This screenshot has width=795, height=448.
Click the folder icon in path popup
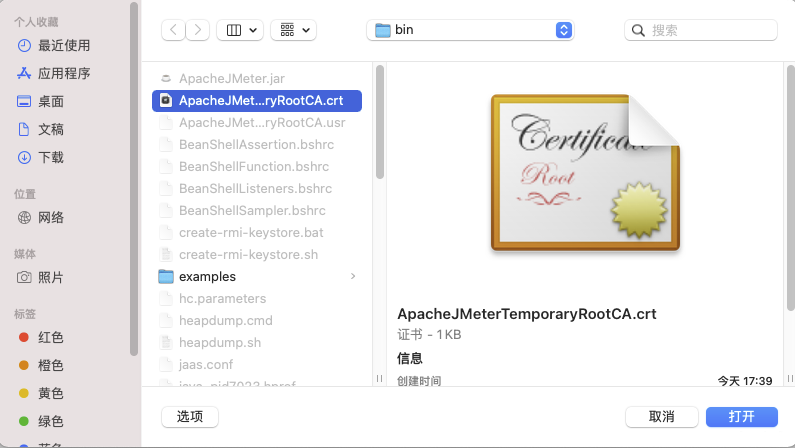383,30
